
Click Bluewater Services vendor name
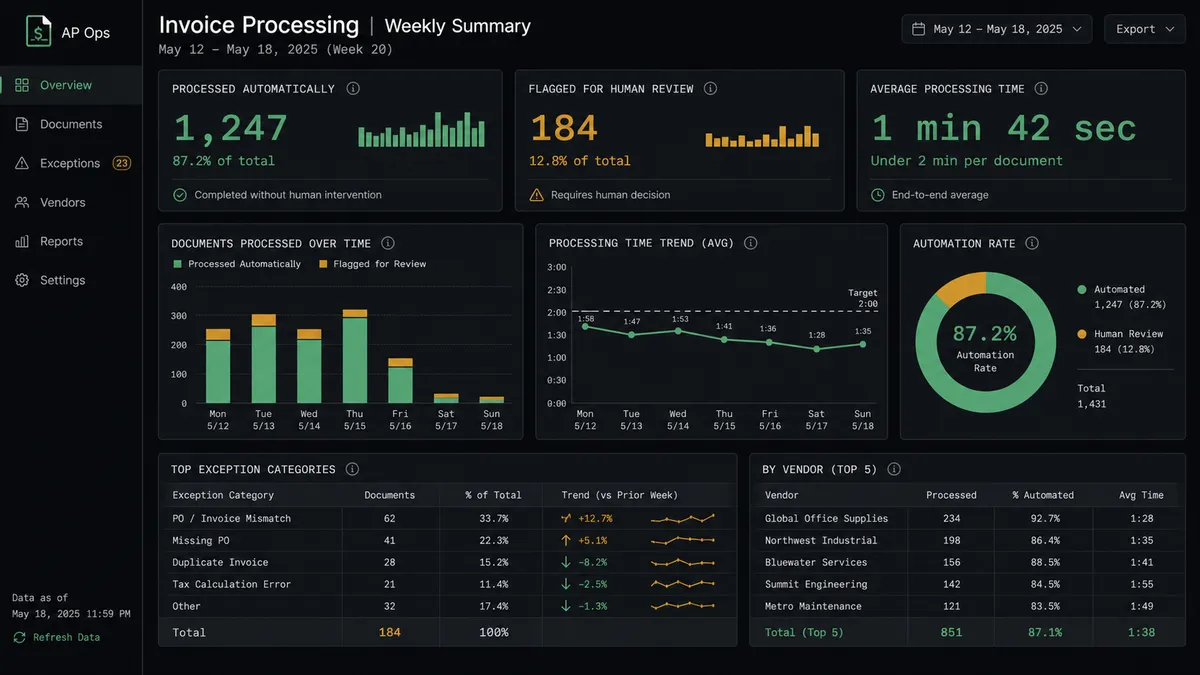pyautogui.click(x=816, y=562)
